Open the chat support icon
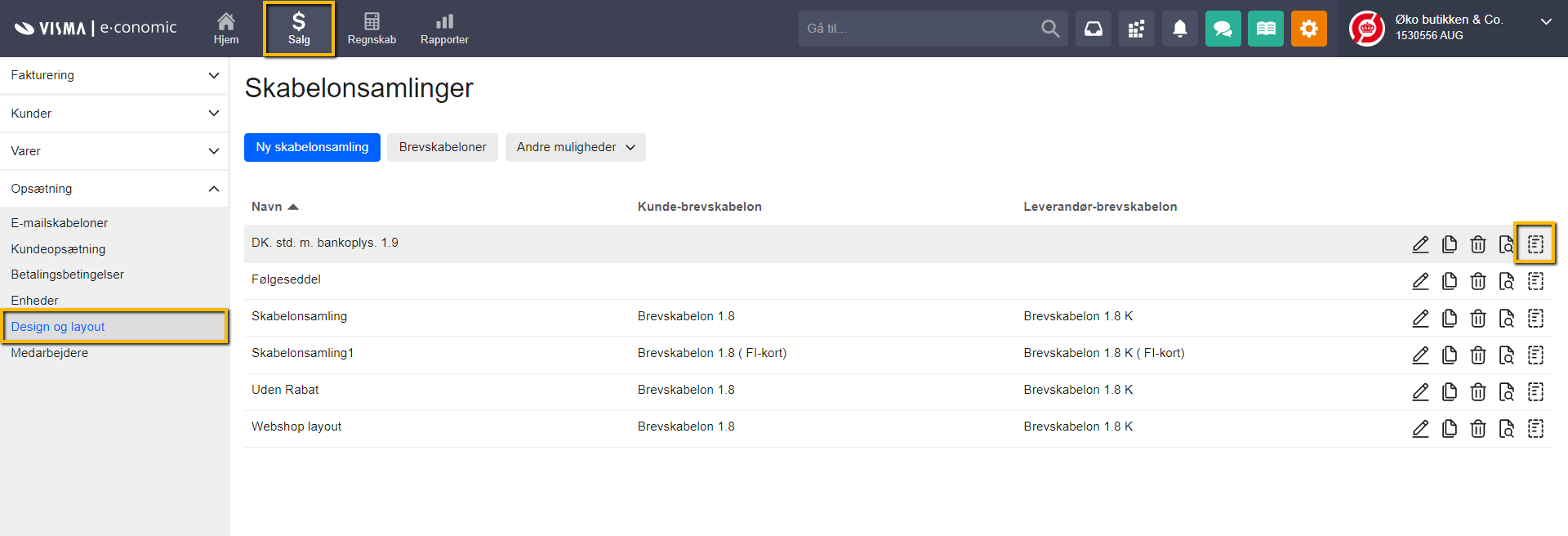1568x536 pixels. click(1223, 29)
